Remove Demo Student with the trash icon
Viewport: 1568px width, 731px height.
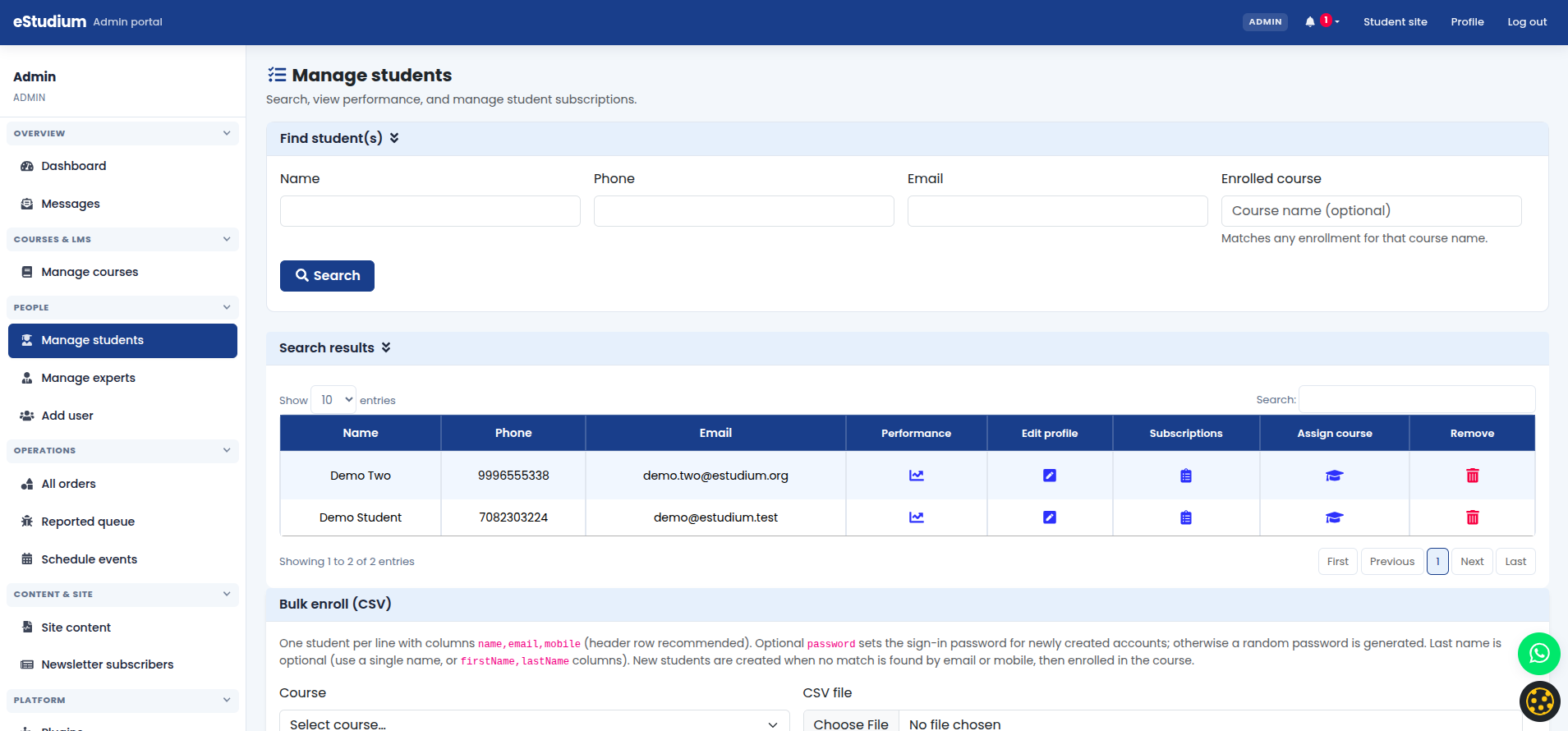coord(1472,517)
